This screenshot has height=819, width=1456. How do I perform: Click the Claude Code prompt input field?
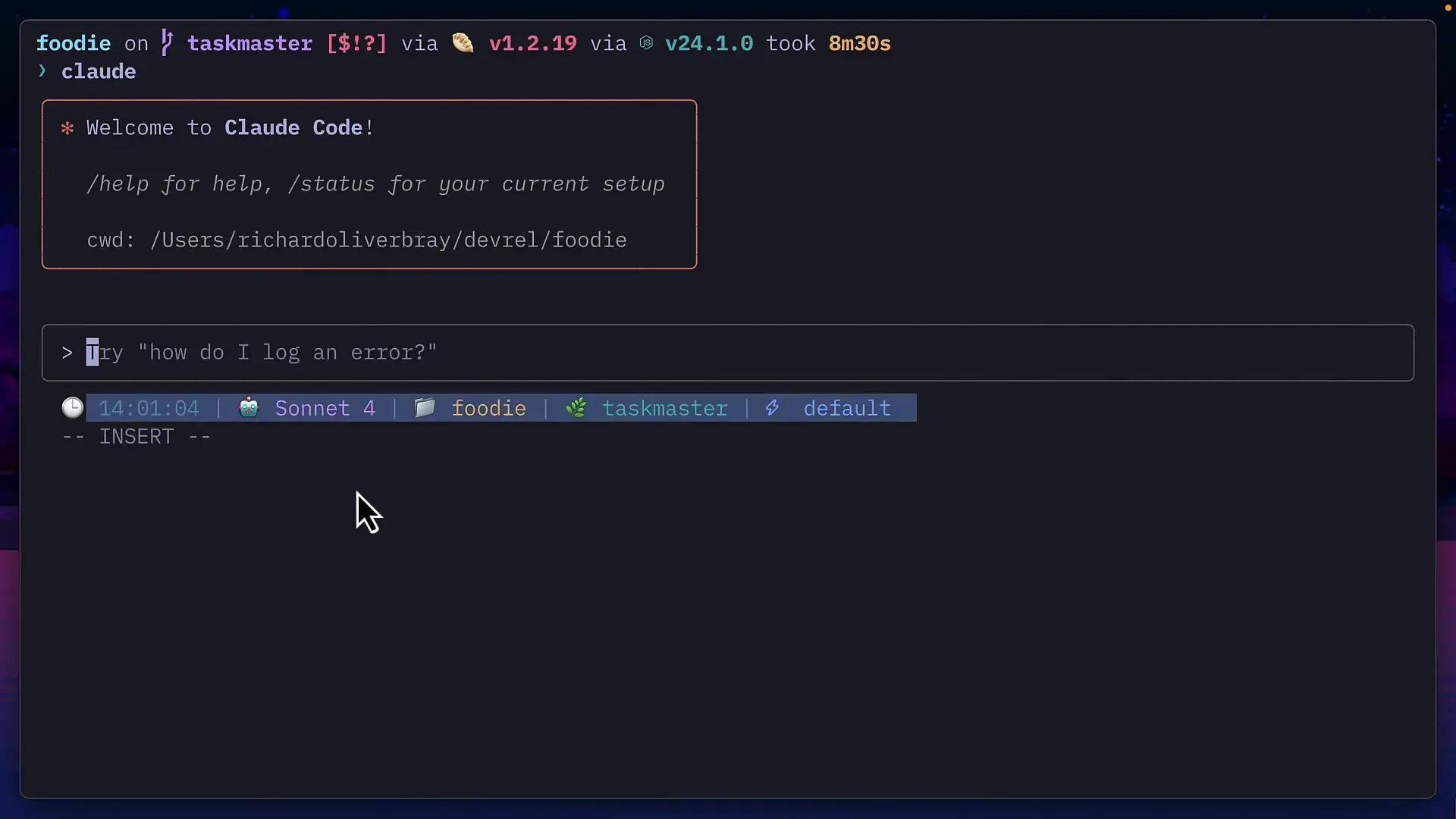(728, 353)
